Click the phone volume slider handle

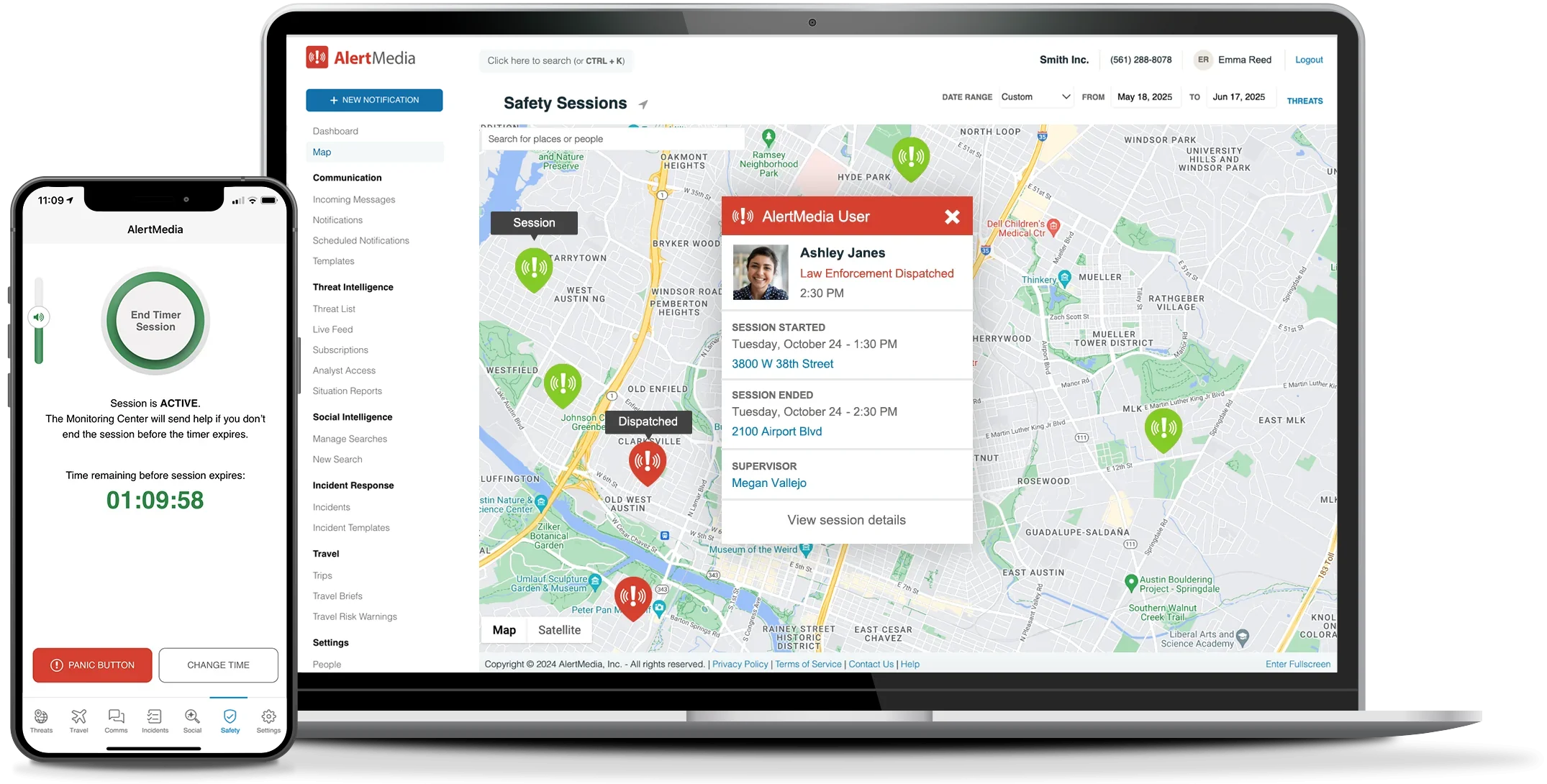click(x=39, y=317)
